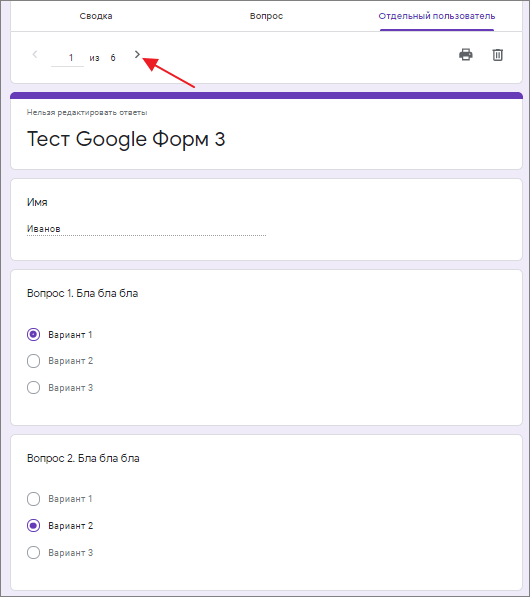Screen dimensions: 530x597
Task: Click the Тест Google Форм 3 title
Action: tap(126, 139)
